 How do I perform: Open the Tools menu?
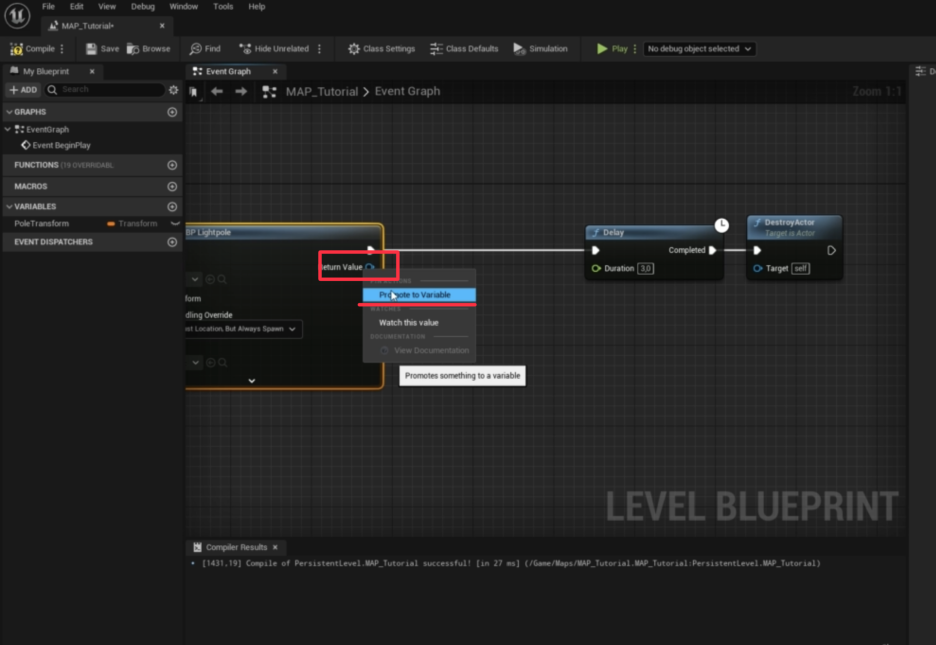[223, 7]
